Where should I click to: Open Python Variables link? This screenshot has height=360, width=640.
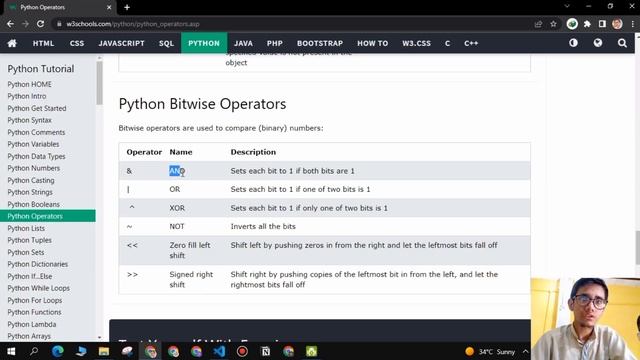33,144
